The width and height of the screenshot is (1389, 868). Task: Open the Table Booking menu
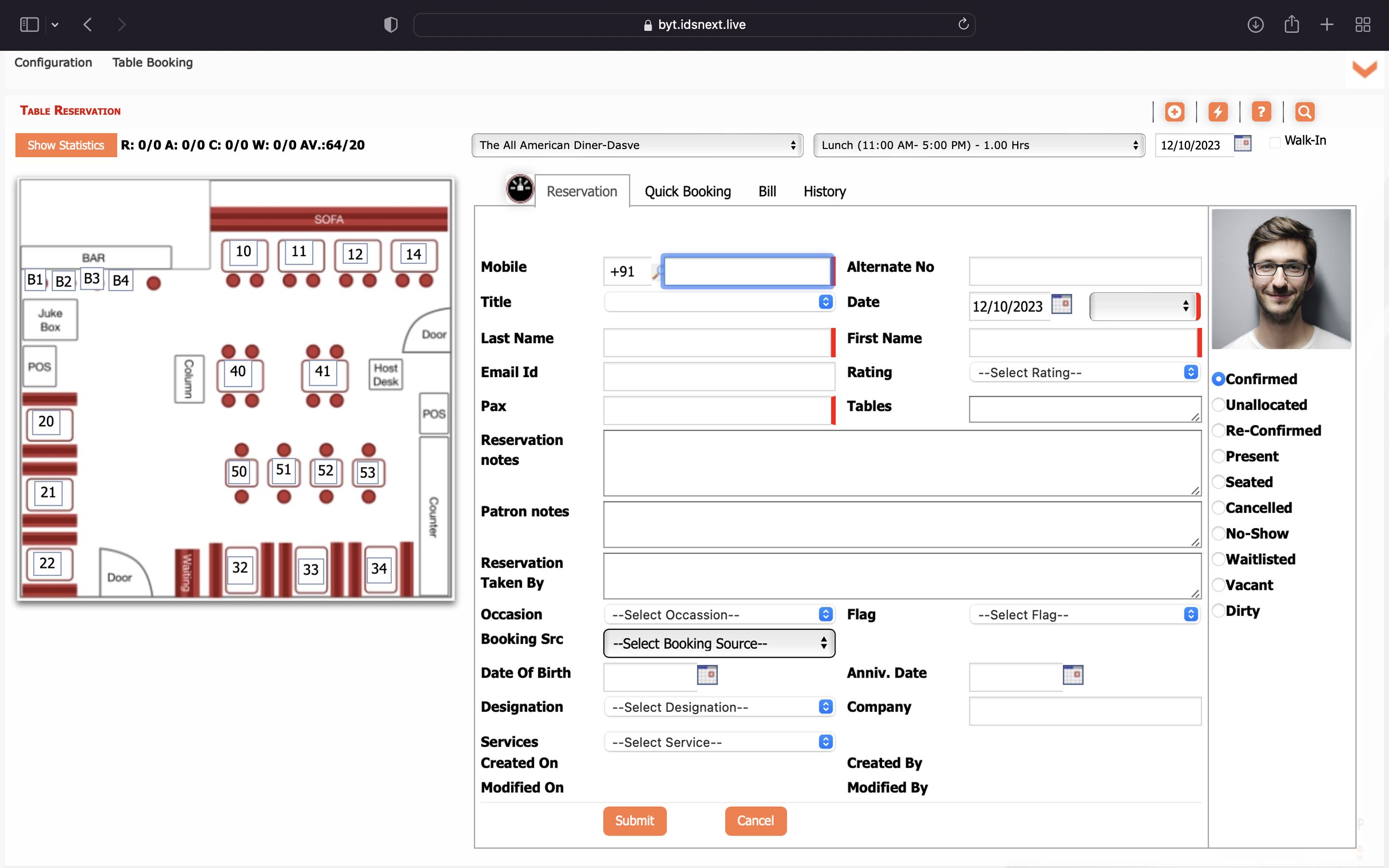point(152,62)
